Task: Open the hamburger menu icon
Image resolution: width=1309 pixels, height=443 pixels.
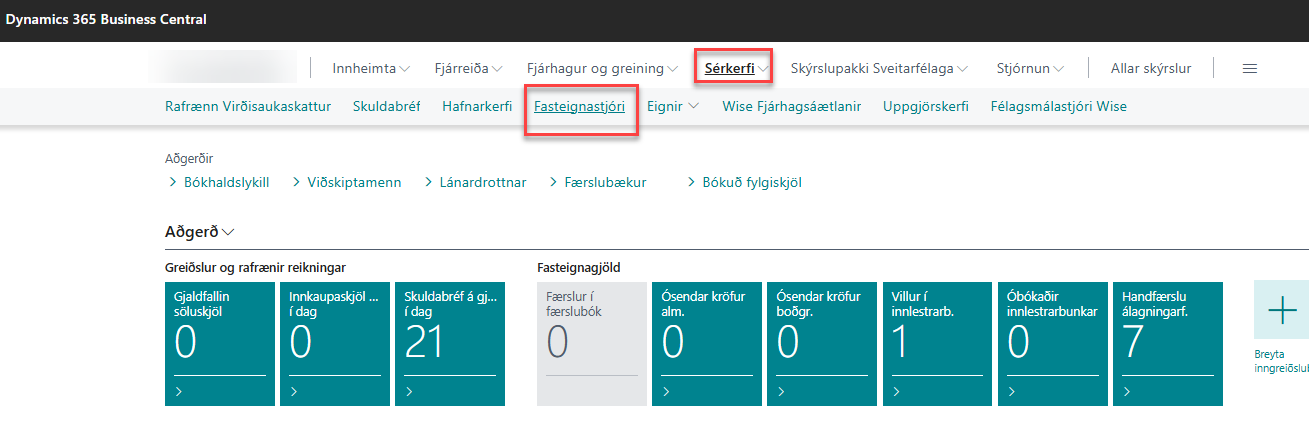Action: (x=1249, y=68)
